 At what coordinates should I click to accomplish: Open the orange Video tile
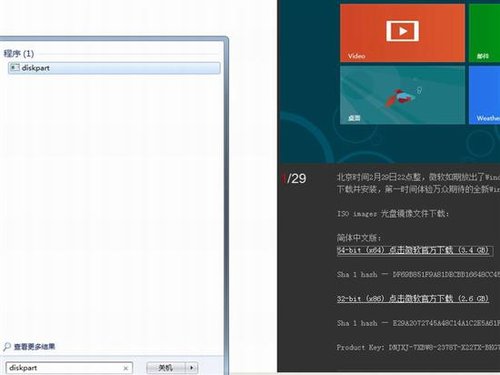[x=402, y=33]
